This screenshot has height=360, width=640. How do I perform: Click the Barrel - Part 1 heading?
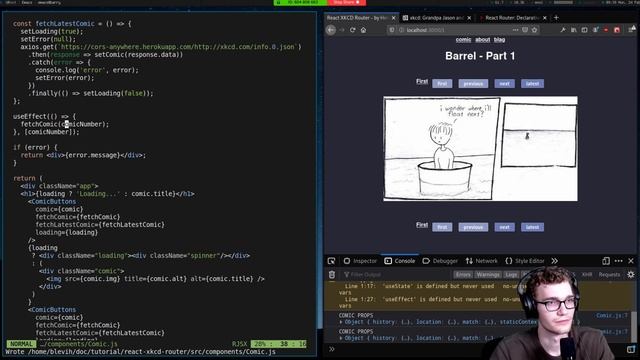point(480,56)
